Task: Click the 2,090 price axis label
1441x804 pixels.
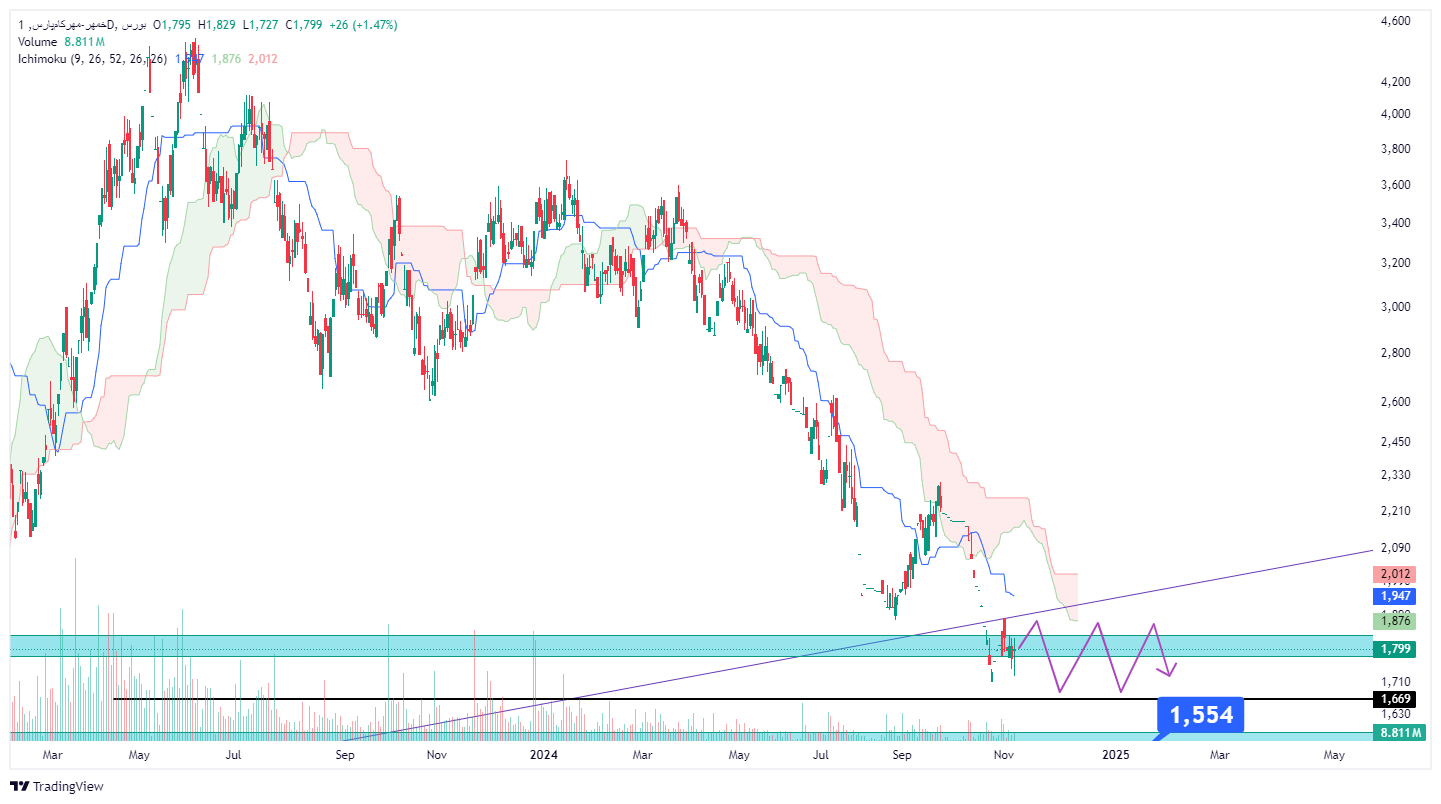Action: coord(1394,548)
